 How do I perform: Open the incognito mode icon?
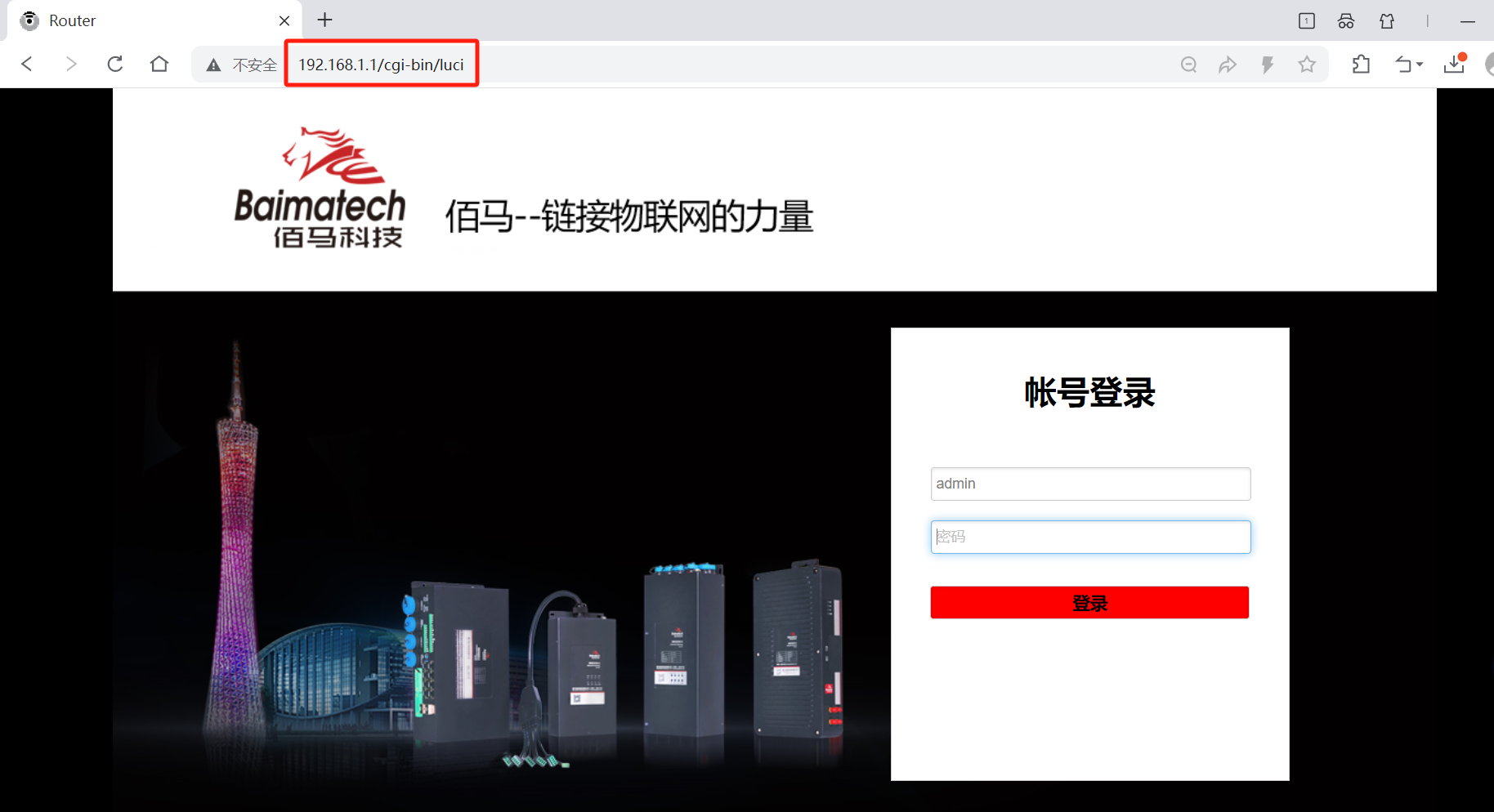pyautogui.click(x=1346, y=20)
